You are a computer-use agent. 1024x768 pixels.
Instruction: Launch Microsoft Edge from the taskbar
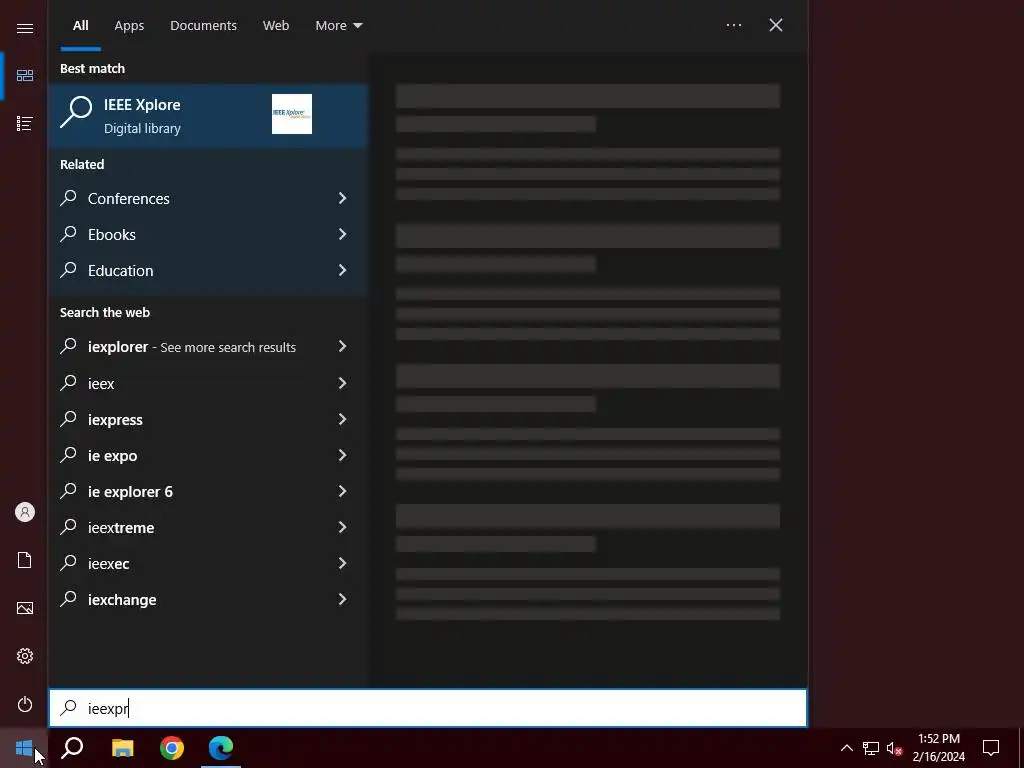pyautogui.click(x=221, y=748)
